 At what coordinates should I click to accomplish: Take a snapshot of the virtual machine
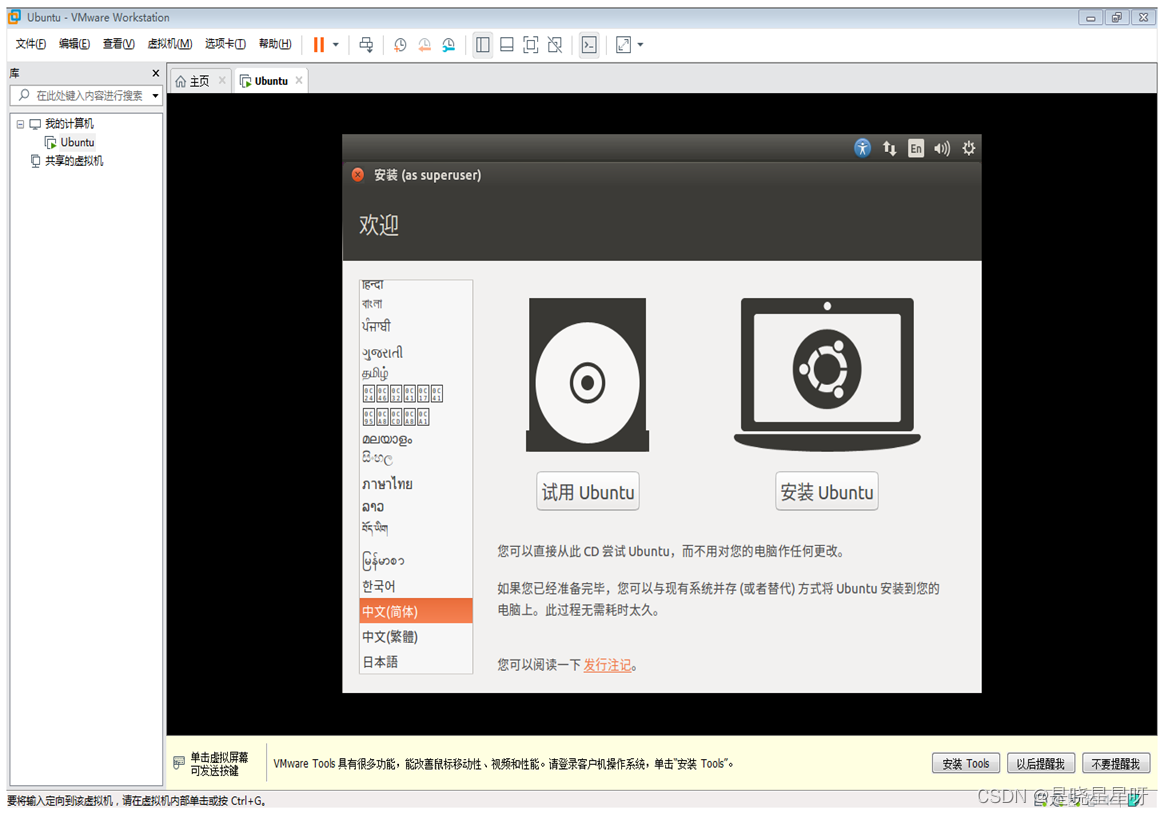(x=400, y=44)
